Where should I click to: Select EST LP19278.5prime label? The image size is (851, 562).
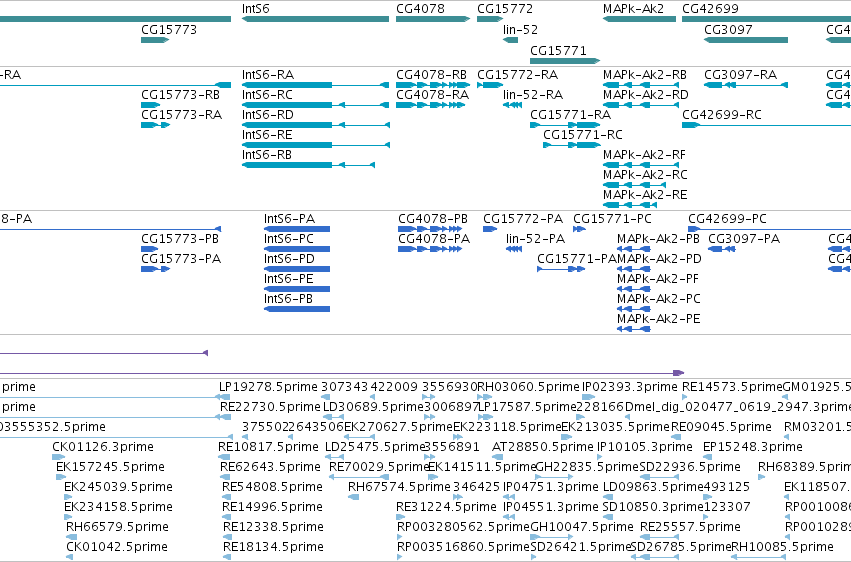[x=268, y=387]
